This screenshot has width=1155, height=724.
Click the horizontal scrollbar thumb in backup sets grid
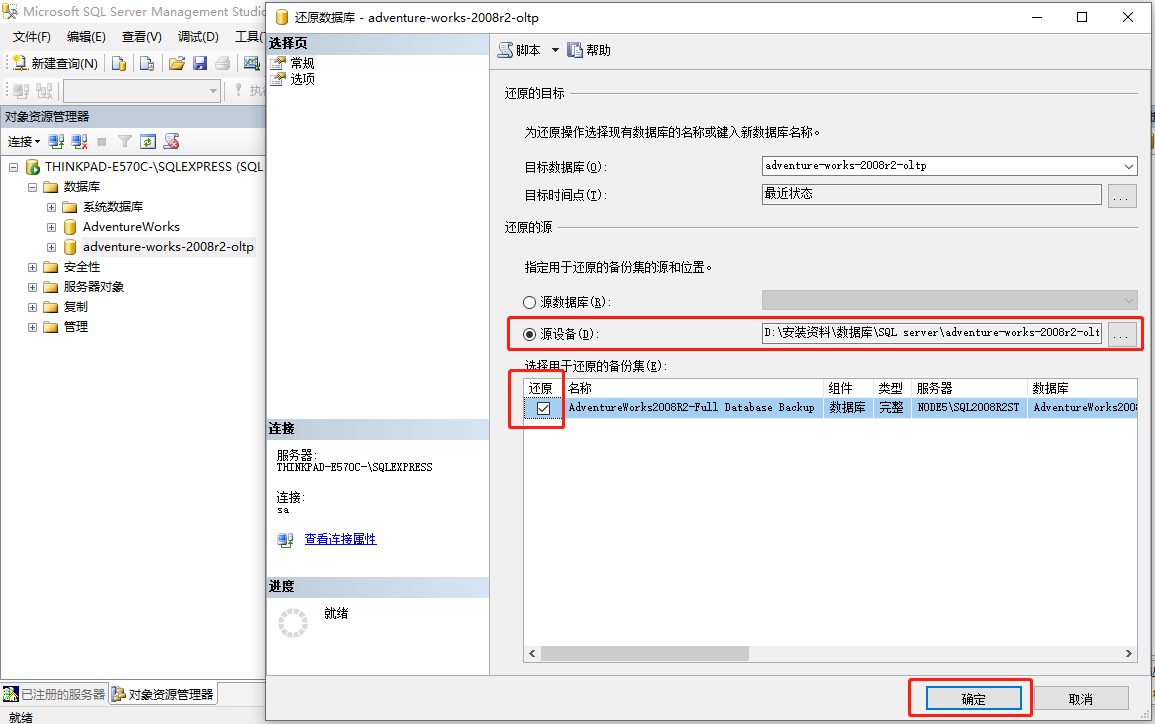coord(645,653)
